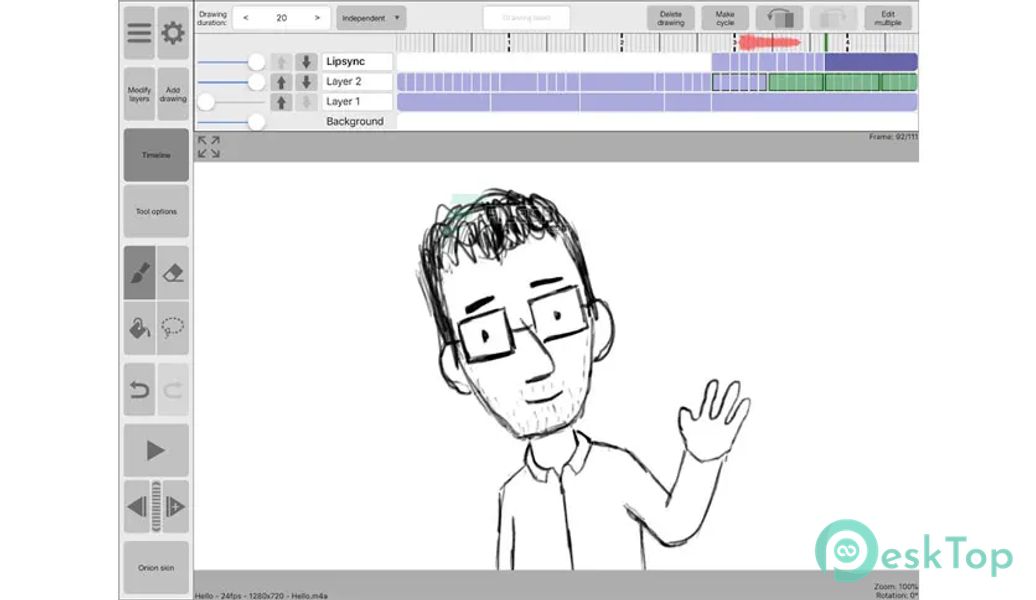Select a green drawing block in Layer 2 track
Viewport: 1036px width, 600px height.
pos(796,83)
